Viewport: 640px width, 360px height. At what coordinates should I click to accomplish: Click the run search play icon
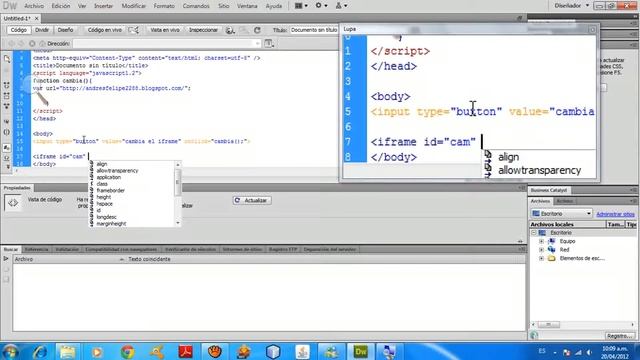6,259
